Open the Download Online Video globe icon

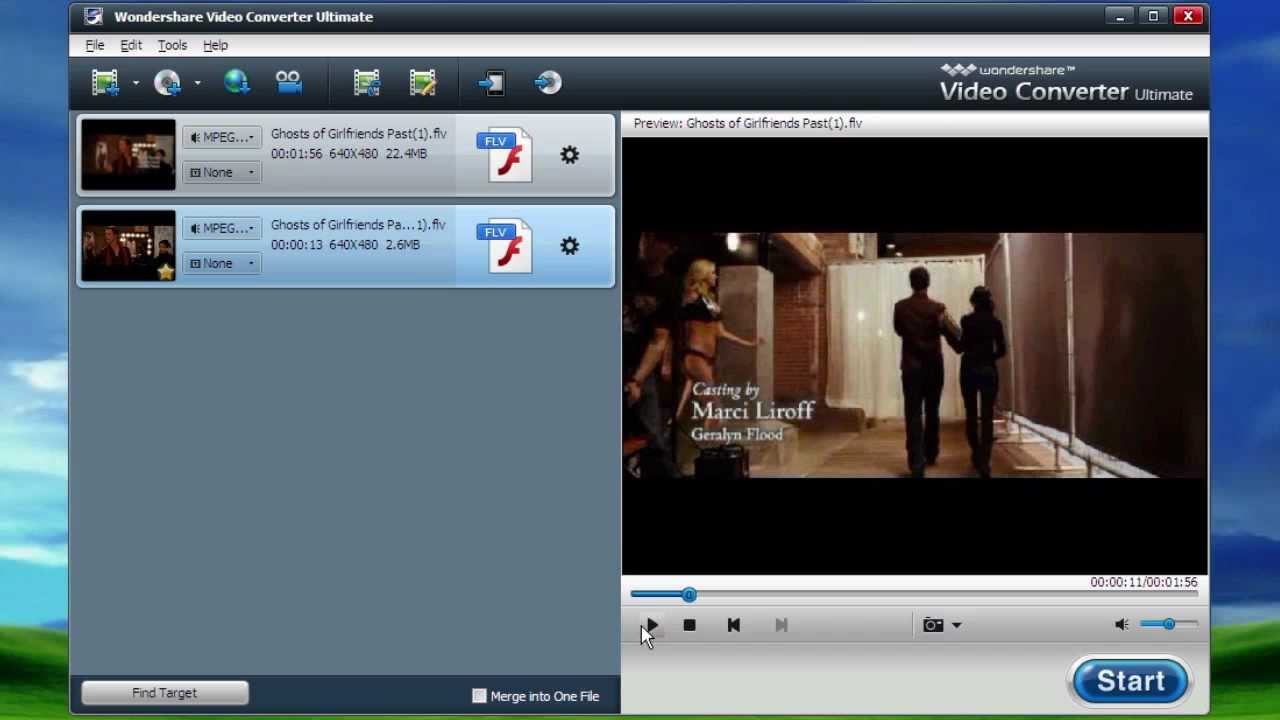coord(237,82)
